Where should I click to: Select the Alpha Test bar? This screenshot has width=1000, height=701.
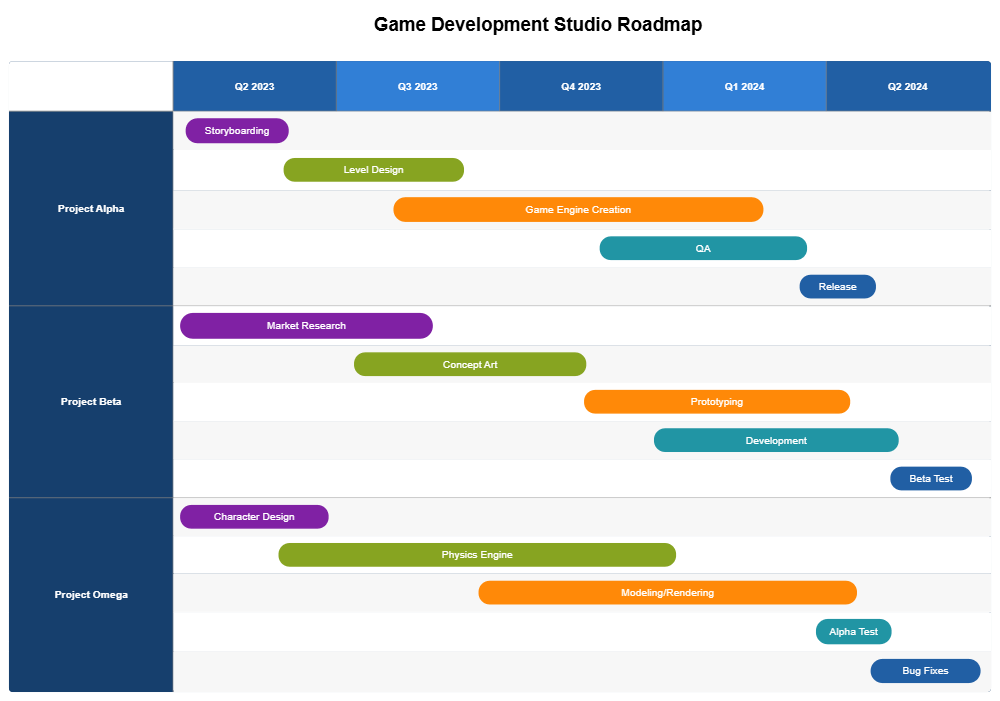[x=853, y=631]
